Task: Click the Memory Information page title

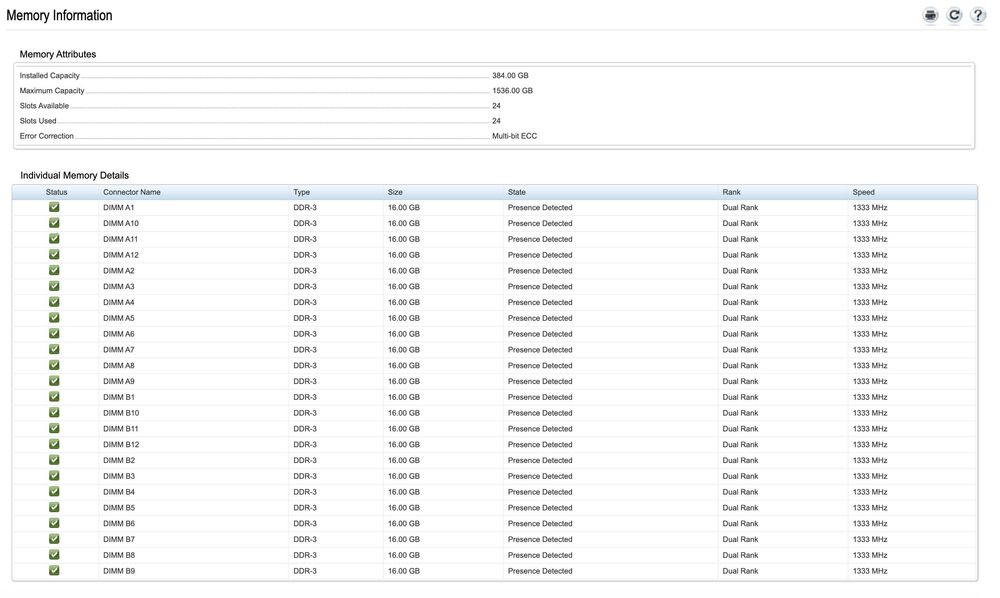Action: [59, 15]
